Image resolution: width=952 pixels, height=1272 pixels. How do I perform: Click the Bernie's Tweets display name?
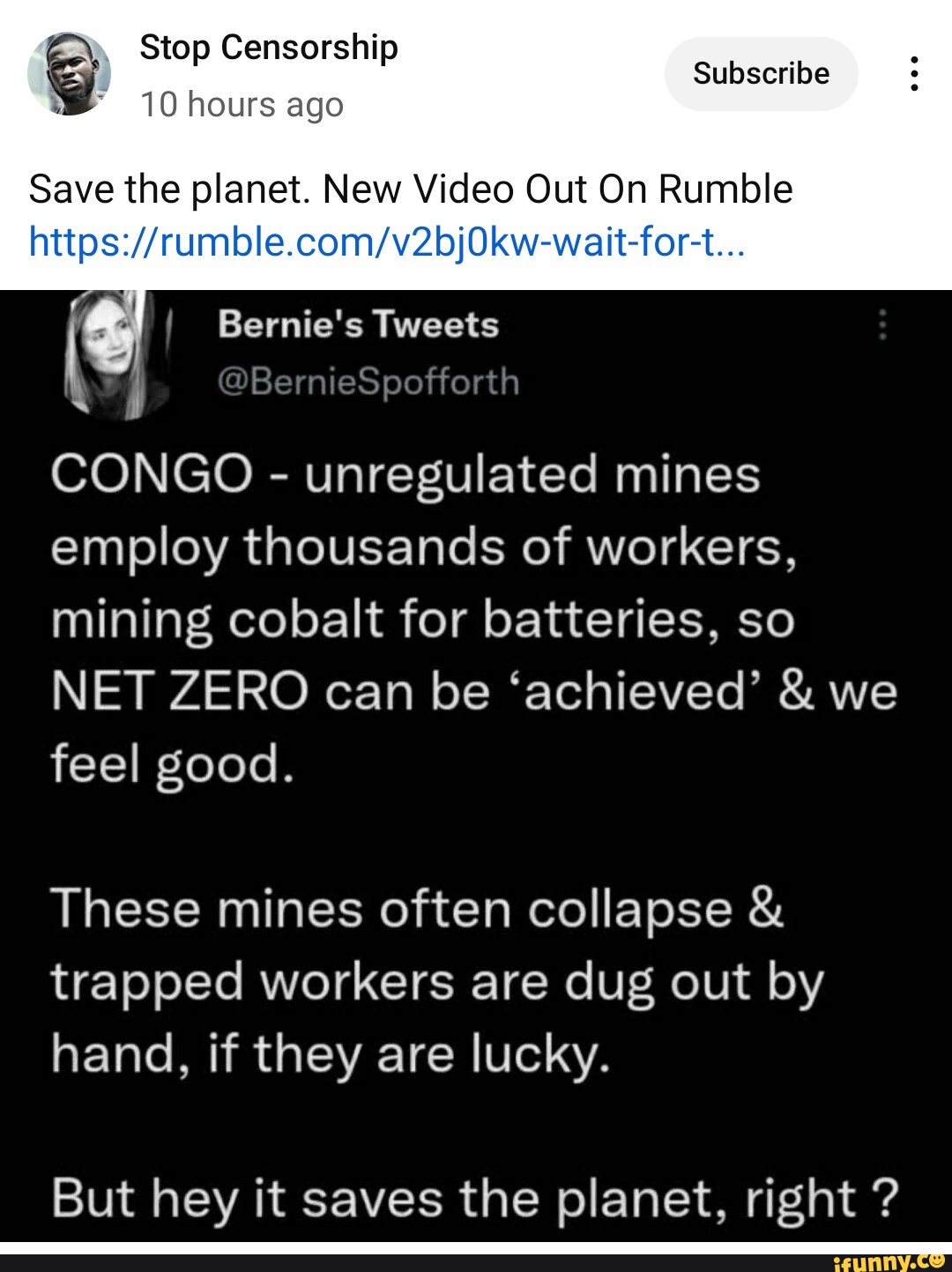tap(356, 324)
